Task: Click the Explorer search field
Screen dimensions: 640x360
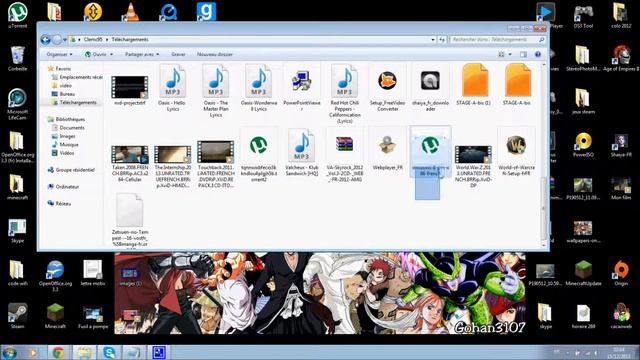Action: click(498, 40)
